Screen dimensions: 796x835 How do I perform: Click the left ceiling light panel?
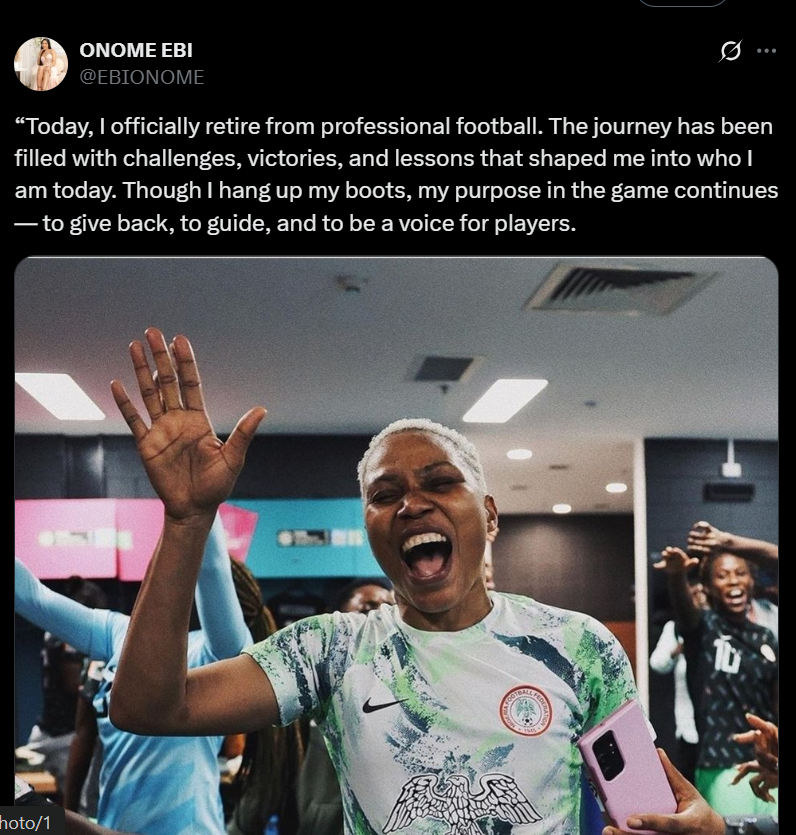(59, 395)
